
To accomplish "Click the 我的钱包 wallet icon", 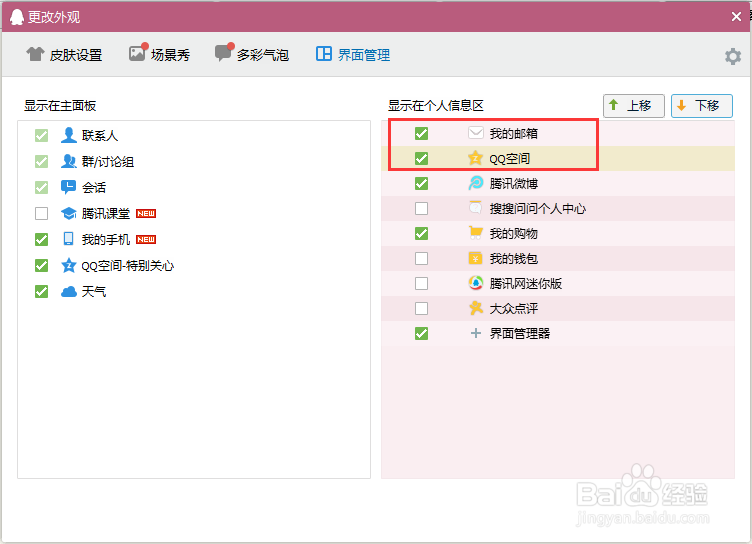I will (475, 258).
